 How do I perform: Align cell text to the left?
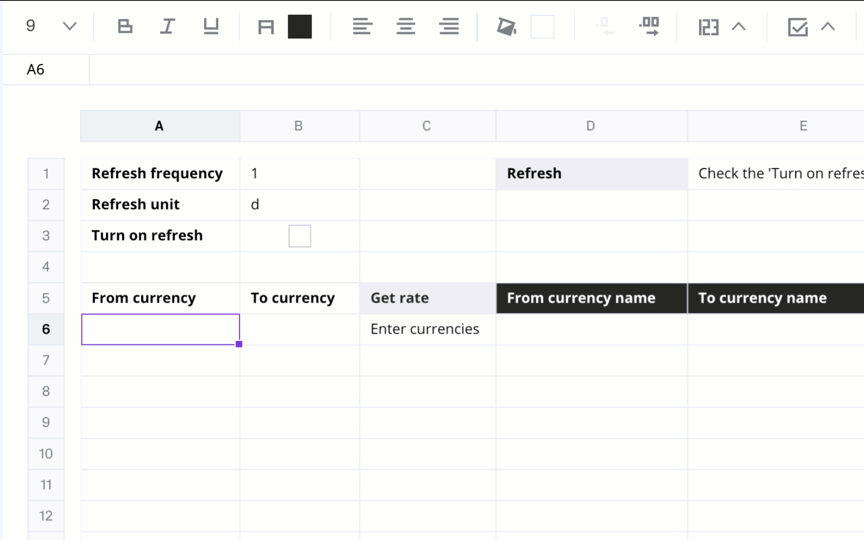pos(362,26)
